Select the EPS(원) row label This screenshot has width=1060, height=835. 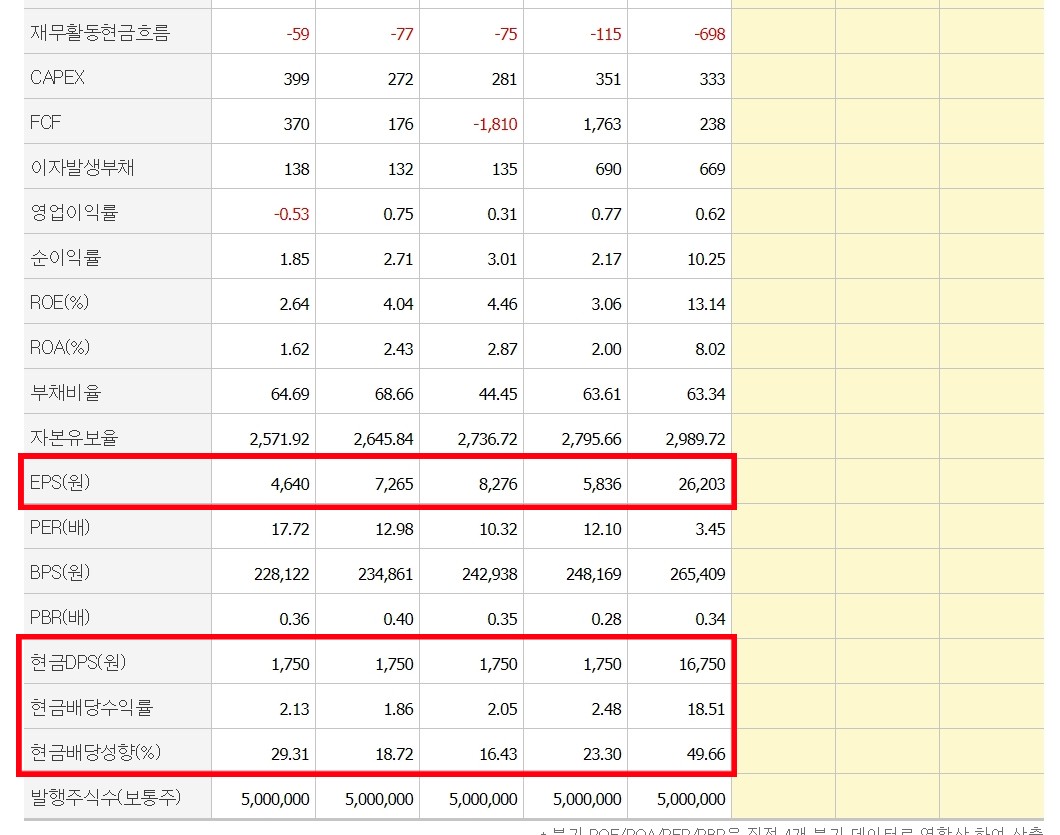coord(60,482)
